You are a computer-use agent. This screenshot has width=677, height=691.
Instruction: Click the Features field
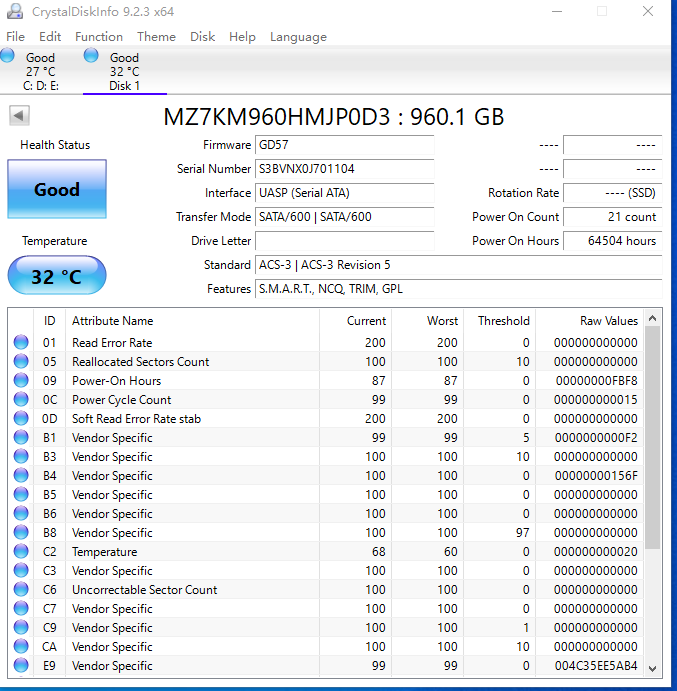click(x=459, y=289)
